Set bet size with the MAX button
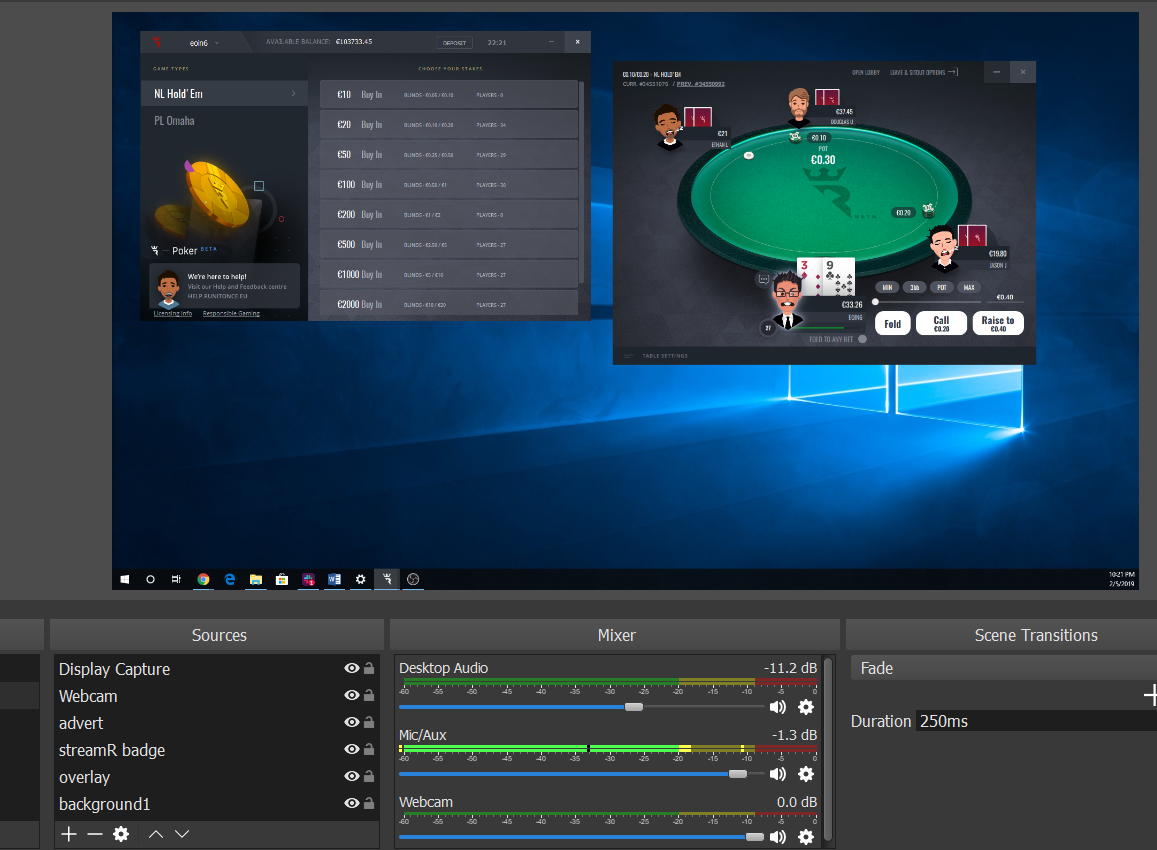Viewport: 1157px width, 850px height. (x=969, y=287)
